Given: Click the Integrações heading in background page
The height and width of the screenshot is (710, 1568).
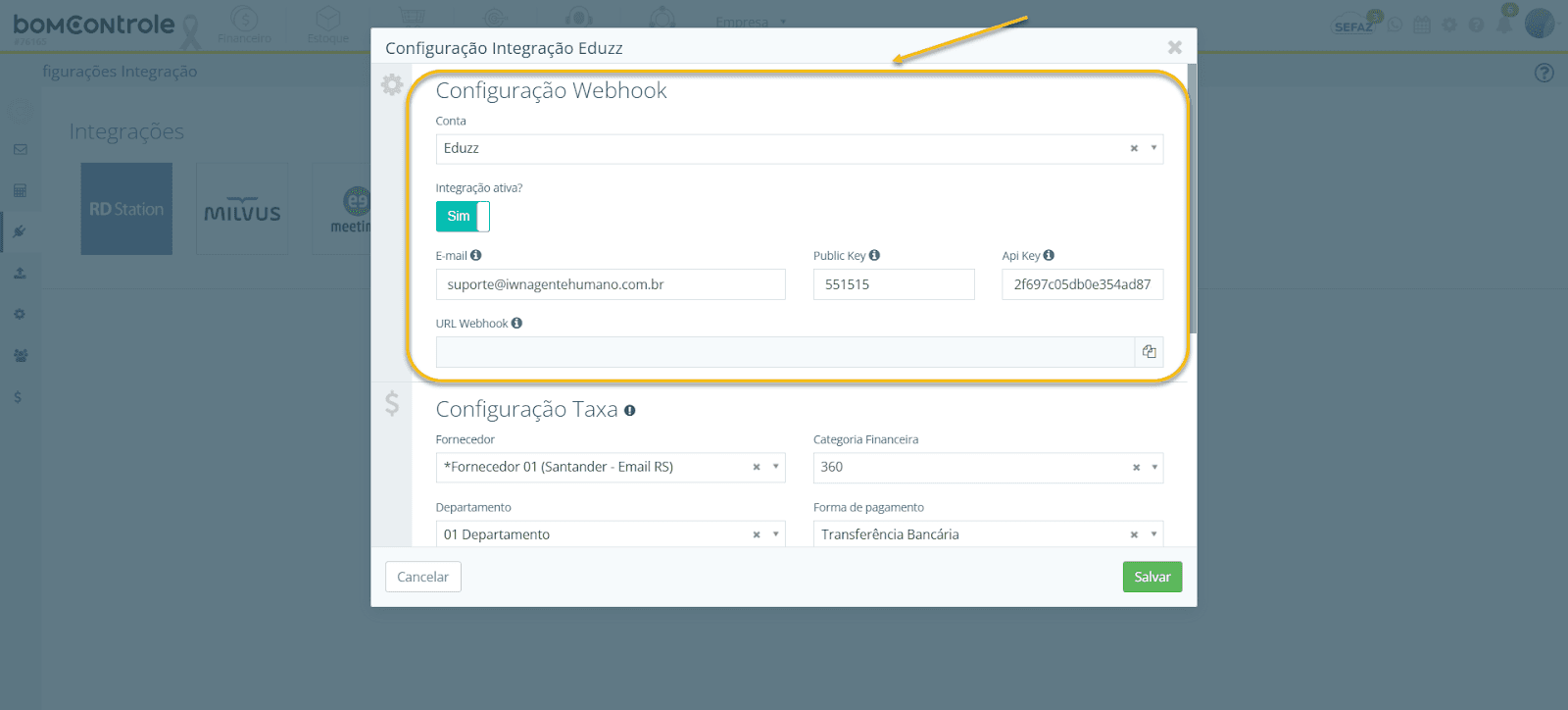Looking at the screenshot, I should click(126, 132).
